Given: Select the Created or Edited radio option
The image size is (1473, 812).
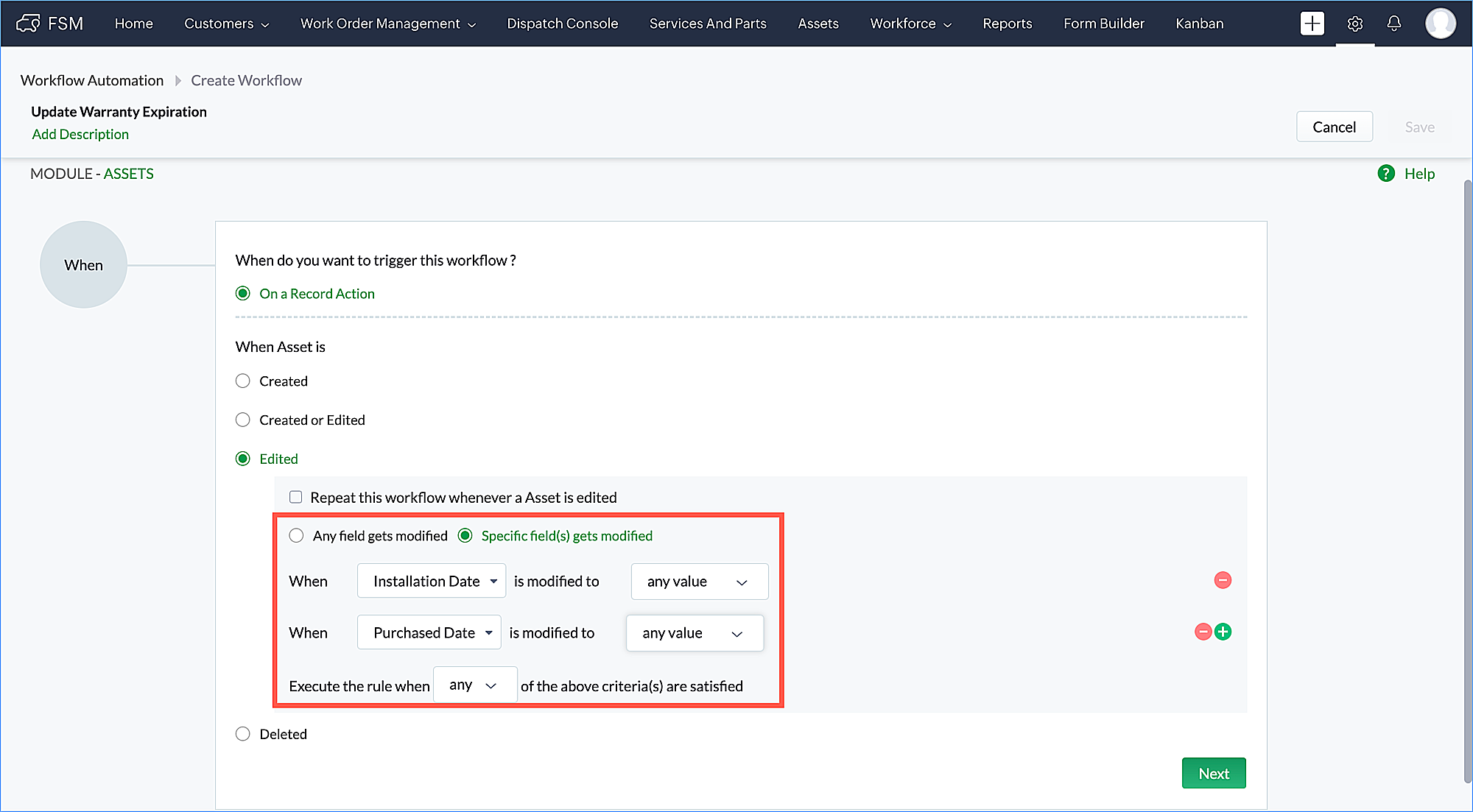Looking at the screenshot, I should tap(242, 420).
